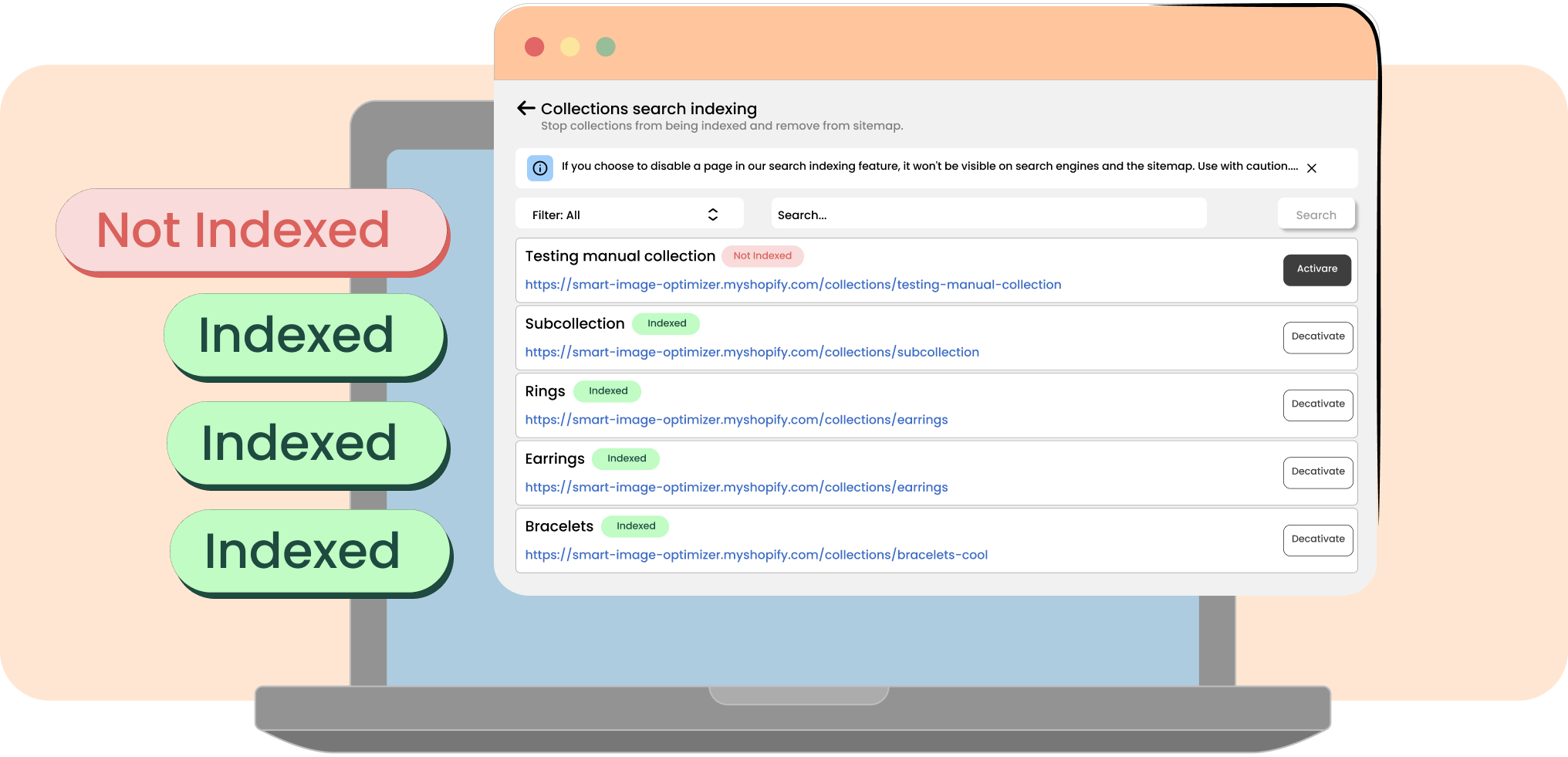Click the back arrow next to Collections search indexing
The height and width of the screenshot is (757, 1568).
[525, 108]
